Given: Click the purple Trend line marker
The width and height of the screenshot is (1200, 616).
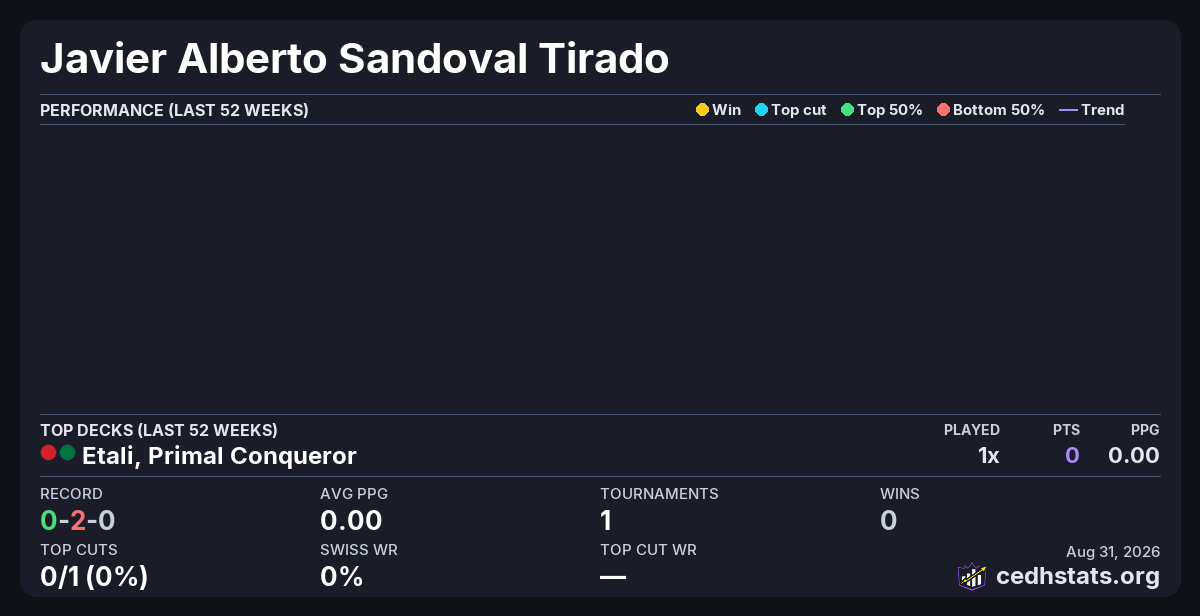Looking at the screenshot, I should coord(1068,110).
